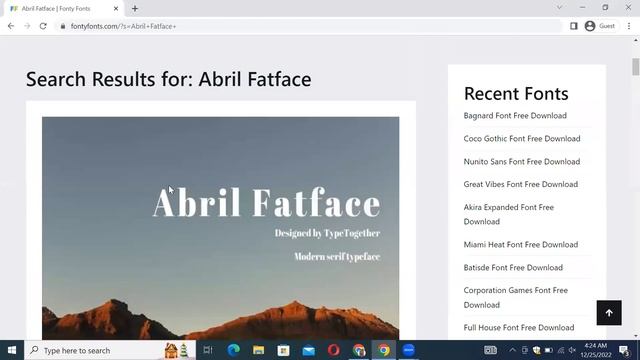Image resolution: width=640 pixels, height=360 pixels.
Task: Click the scrollbar up arrow
Action: point(636,40)
